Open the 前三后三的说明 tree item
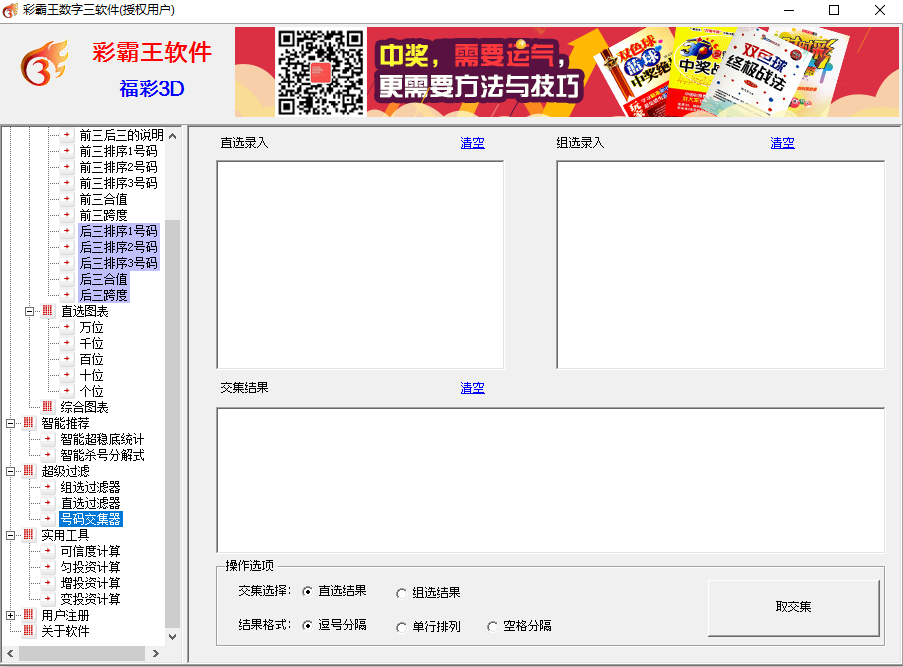The width and height of the screenshot is (903, 667). pyautogui.click(x=122, y=135)
